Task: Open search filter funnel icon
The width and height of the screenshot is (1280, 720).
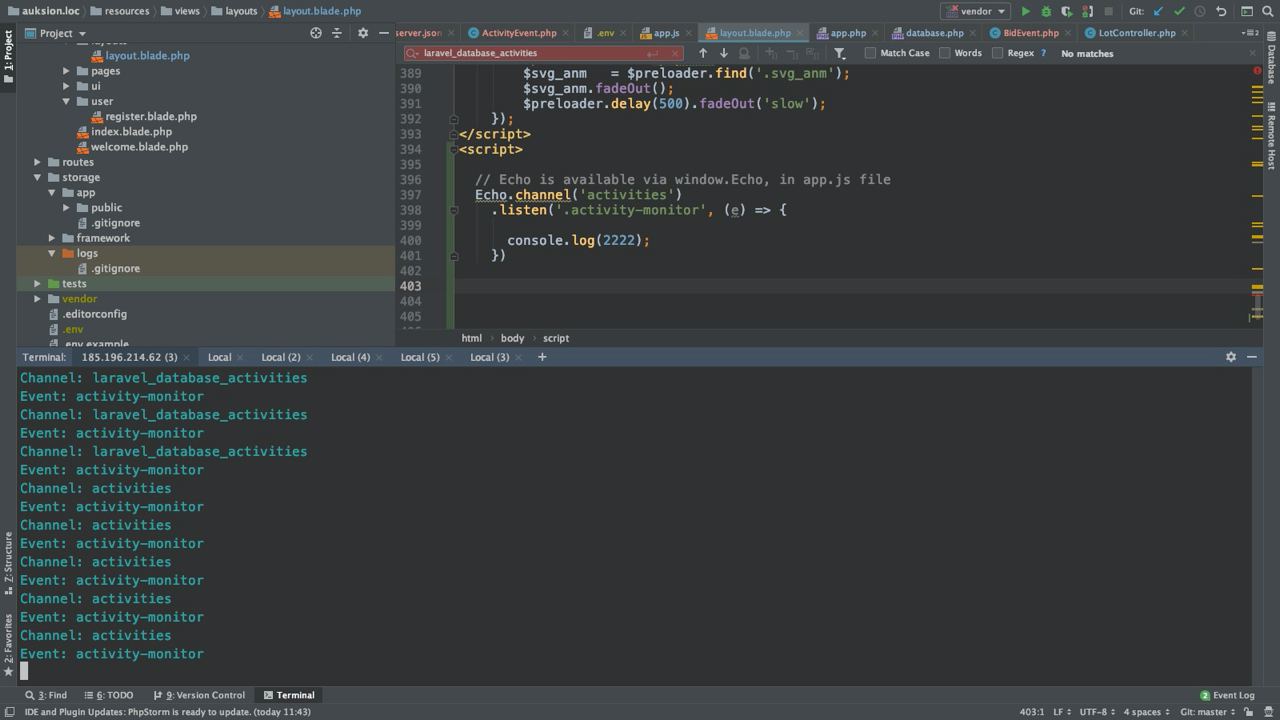Action: (840, 53)
